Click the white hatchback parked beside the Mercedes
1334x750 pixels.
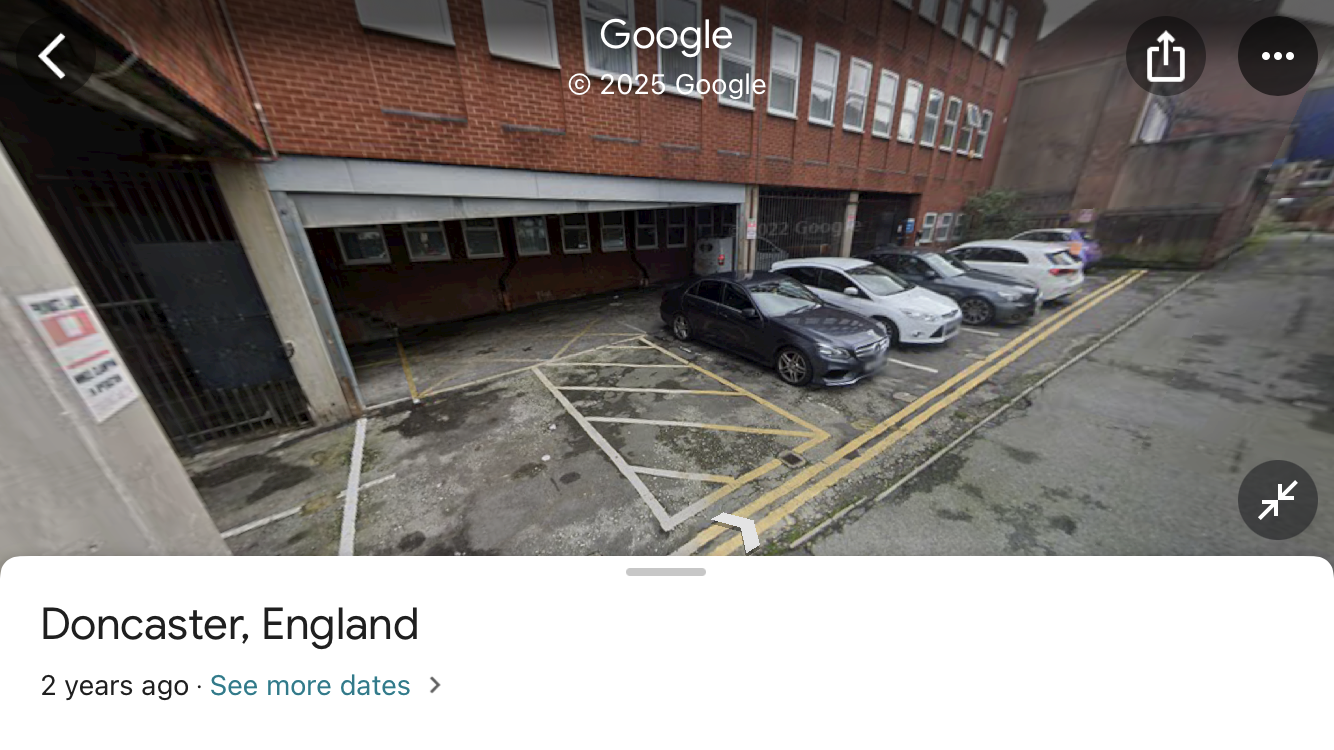(x=866, y=297)
